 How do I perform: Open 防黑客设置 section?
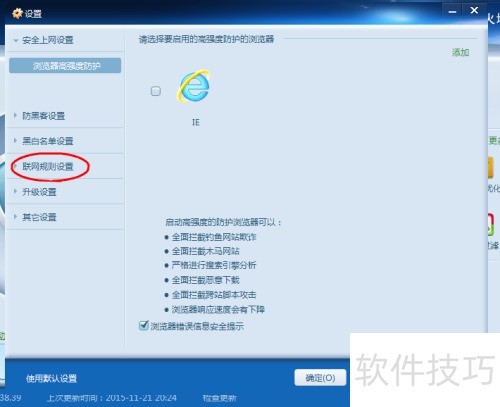[x=43, y=116]
